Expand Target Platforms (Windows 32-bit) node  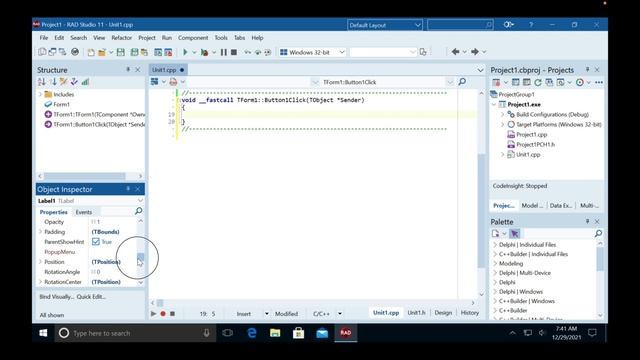[502, 124]
